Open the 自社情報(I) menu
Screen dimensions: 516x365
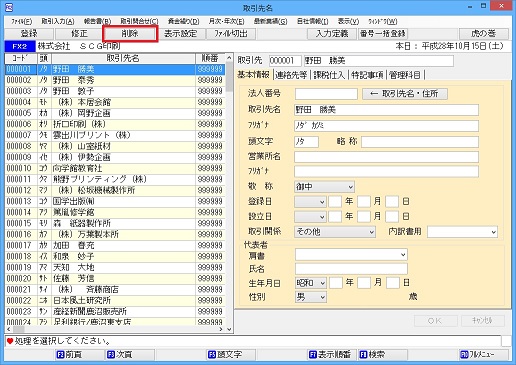tap(313, 21)
